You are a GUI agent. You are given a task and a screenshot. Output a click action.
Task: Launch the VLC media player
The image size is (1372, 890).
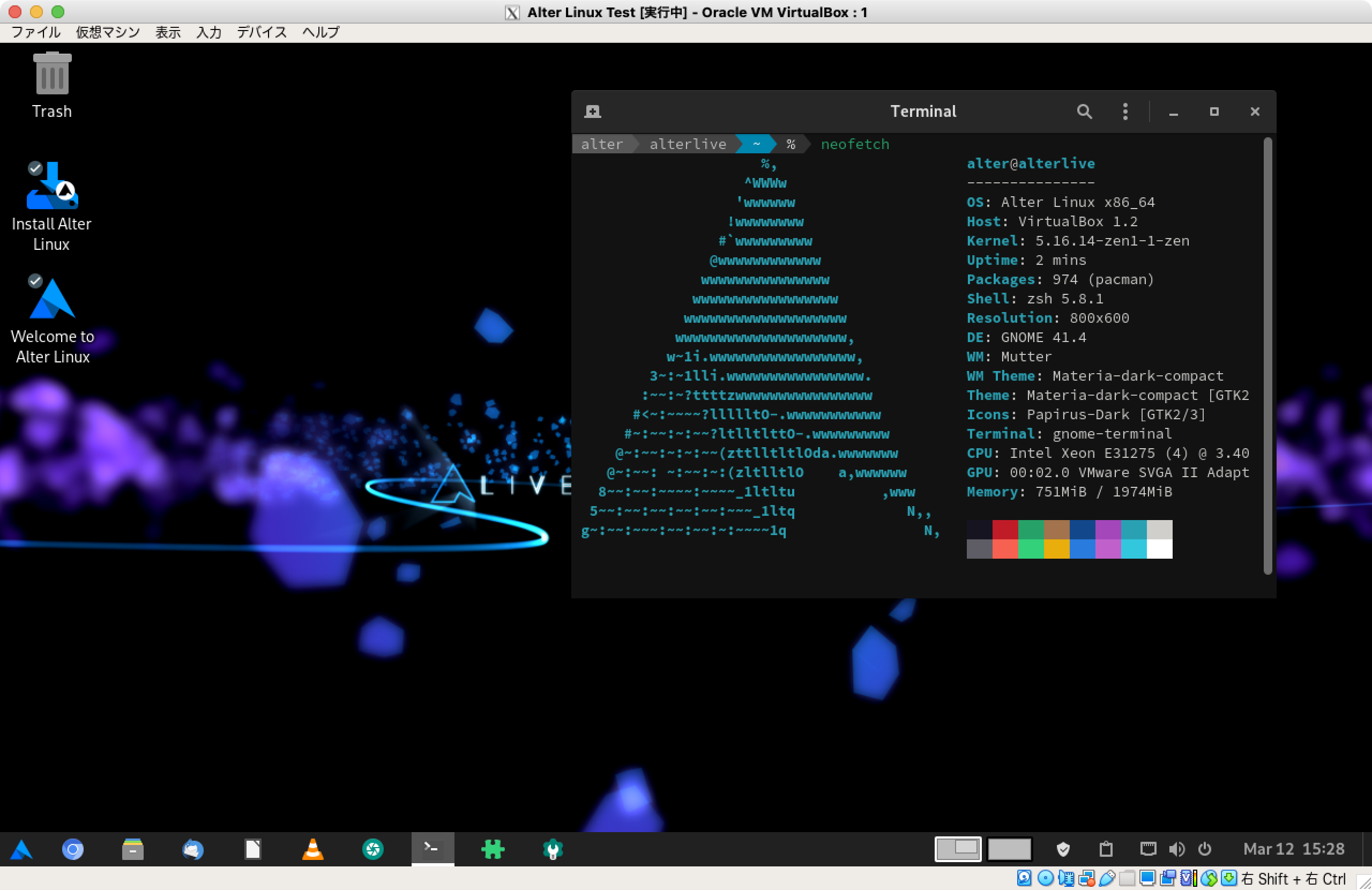coord(313,849)
